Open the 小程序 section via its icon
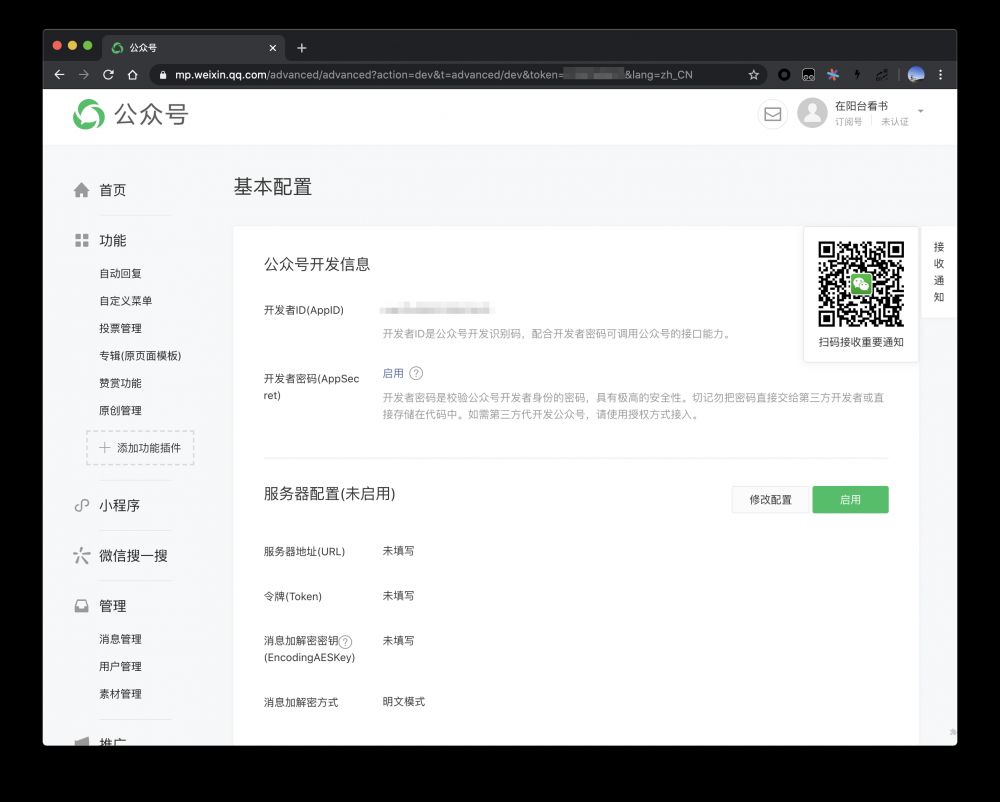The width and height of the screenshot is (1000, 802). click(82, 505)
